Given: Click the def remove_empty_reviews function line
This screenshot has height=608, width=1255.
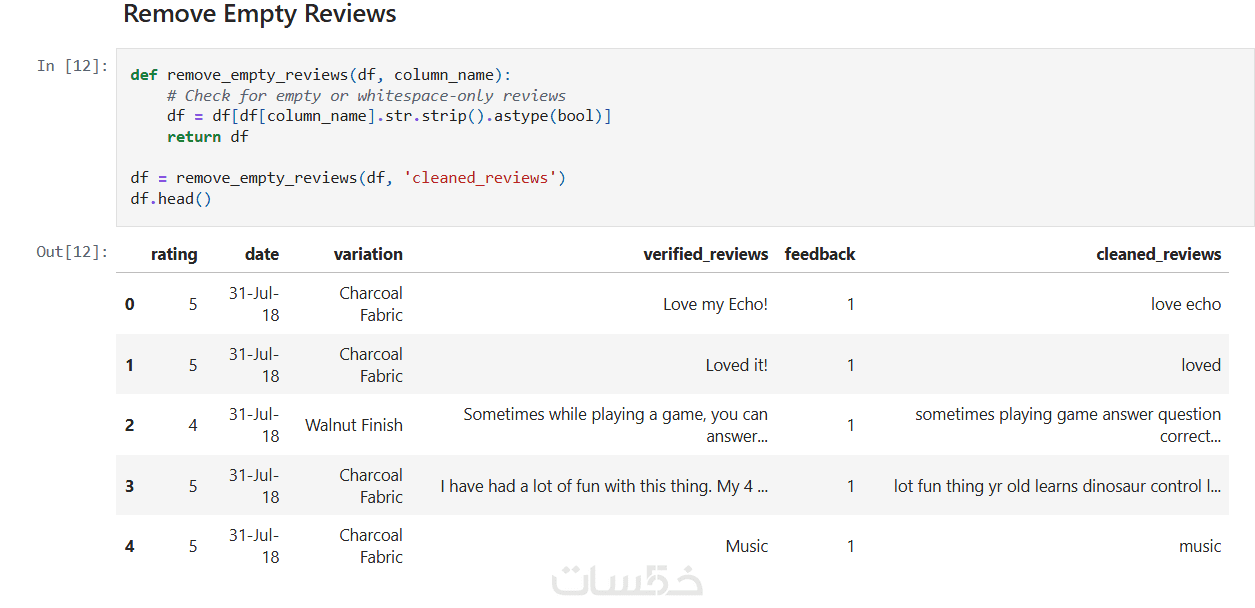Looking at the screenshot, I should click(320, 75).
